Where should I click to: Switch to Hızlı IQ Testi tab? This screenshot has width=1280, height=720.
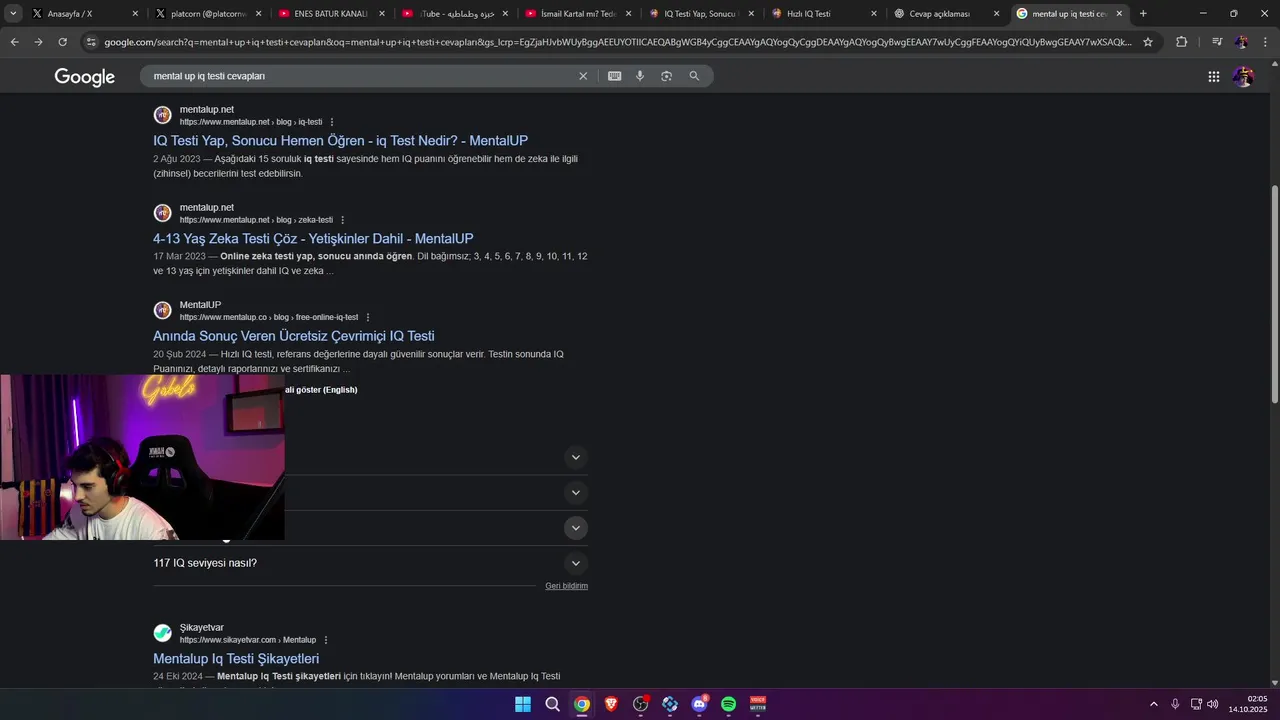(825, 14)
